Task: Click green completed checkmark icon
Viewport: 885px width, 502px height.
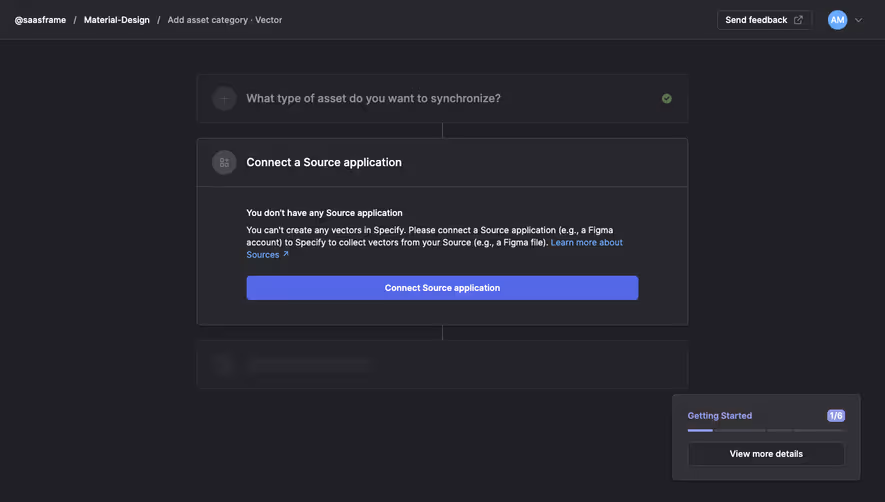Action: click(x=667, y=98)
